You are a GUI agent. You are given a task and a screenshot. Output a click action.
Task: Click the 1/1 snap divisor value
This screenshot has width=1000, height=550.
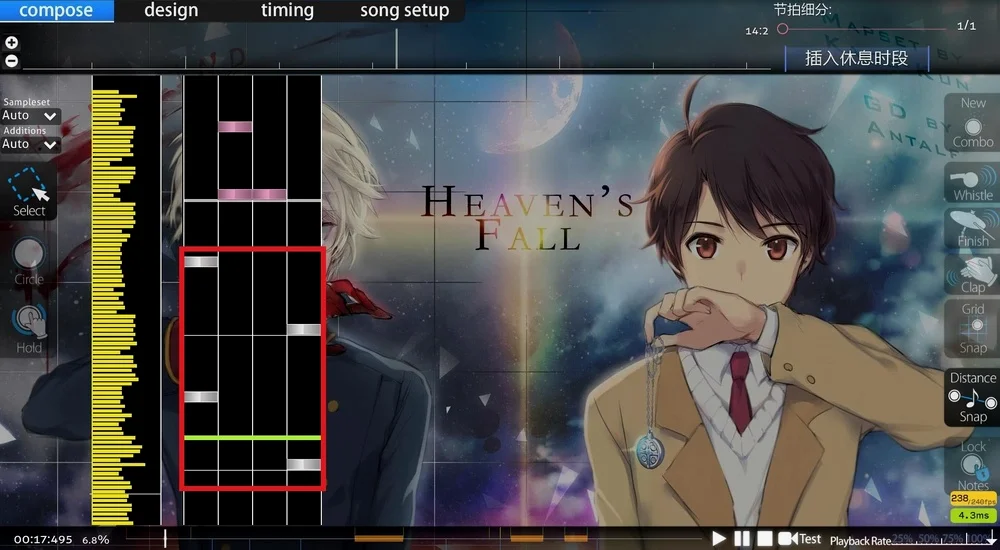(x=966, y=26)
